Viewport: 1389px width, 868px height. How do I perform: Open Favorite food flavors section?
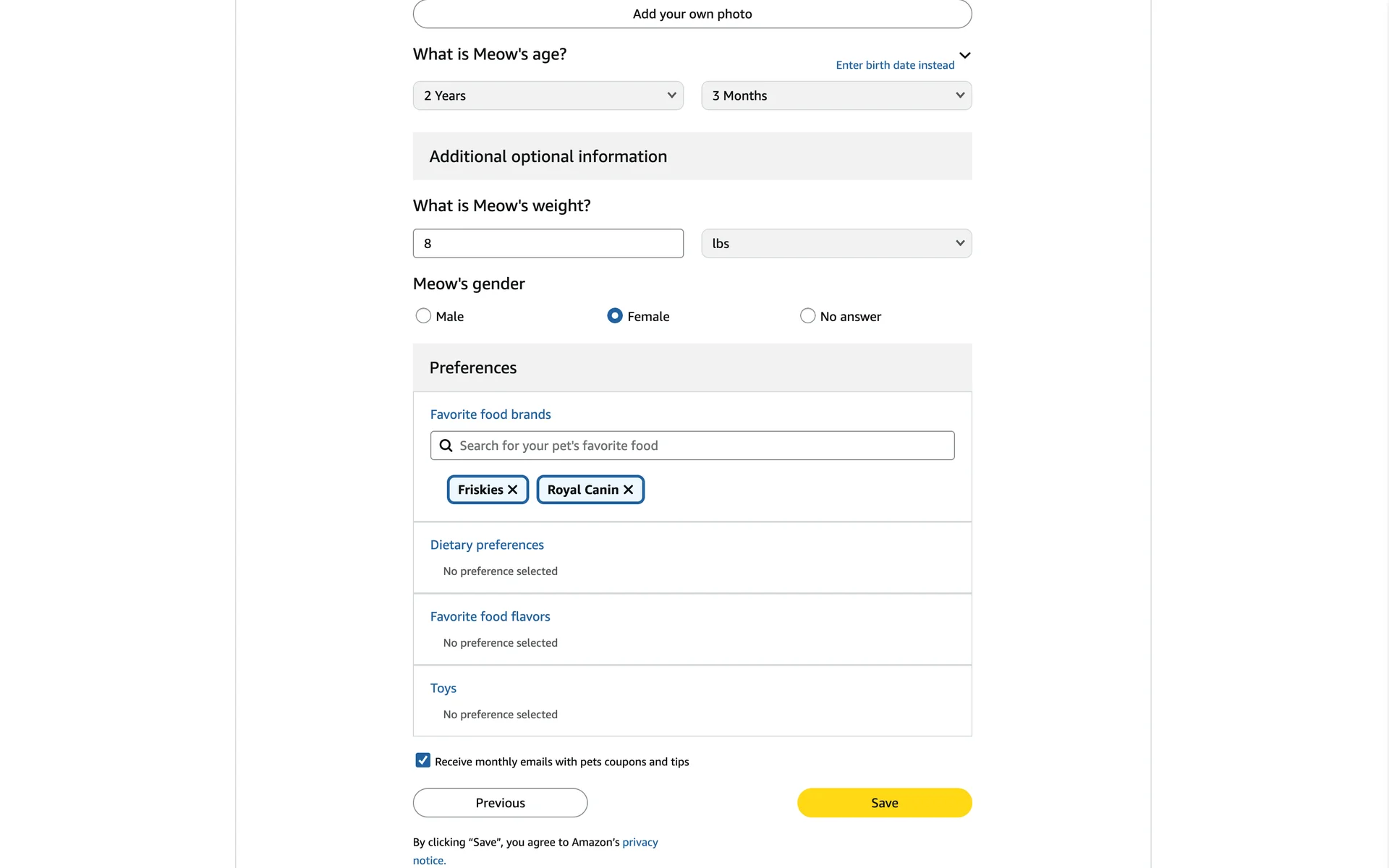[490, 616]
